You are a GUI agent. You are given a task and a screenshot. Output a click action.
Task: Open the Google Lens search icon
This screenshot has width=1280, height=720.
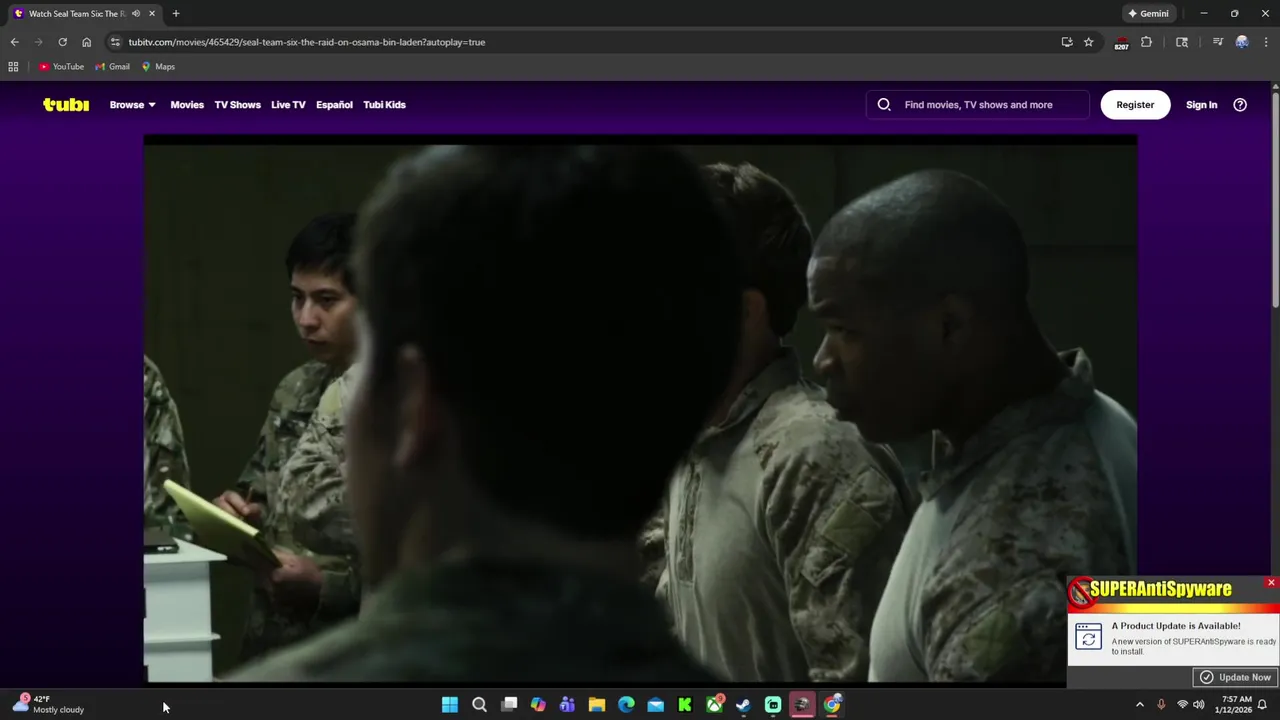[1182, 42]
